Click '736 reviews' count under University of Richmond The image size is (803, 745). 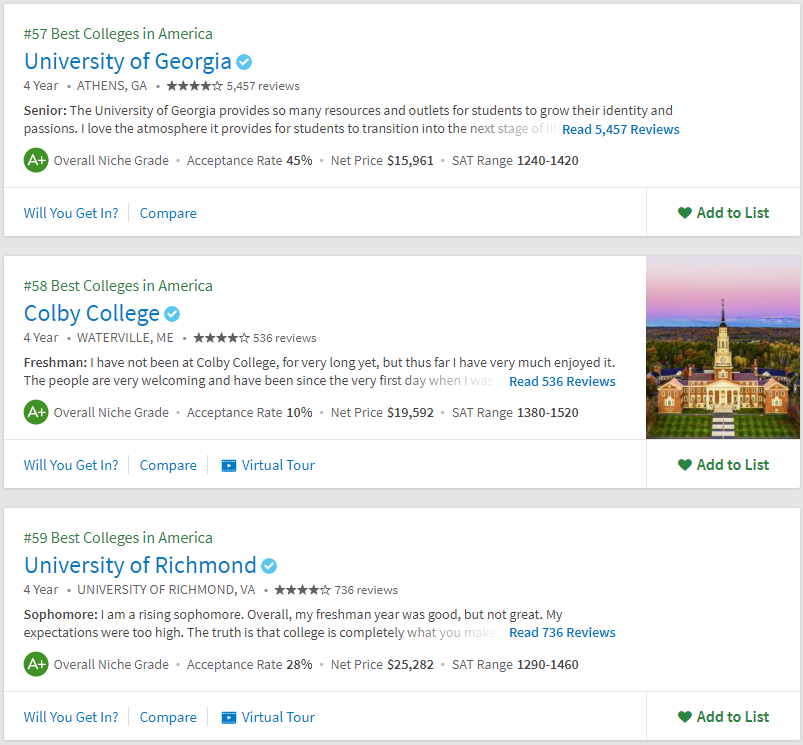point(366,590)
